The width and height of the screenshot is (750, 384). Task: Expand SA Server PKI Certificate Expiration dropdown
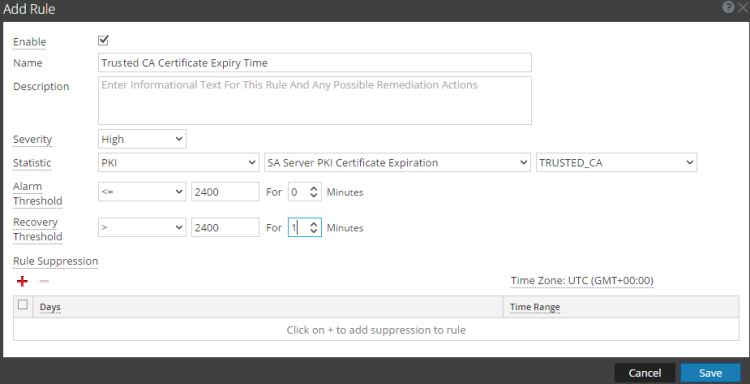[397, 163]
